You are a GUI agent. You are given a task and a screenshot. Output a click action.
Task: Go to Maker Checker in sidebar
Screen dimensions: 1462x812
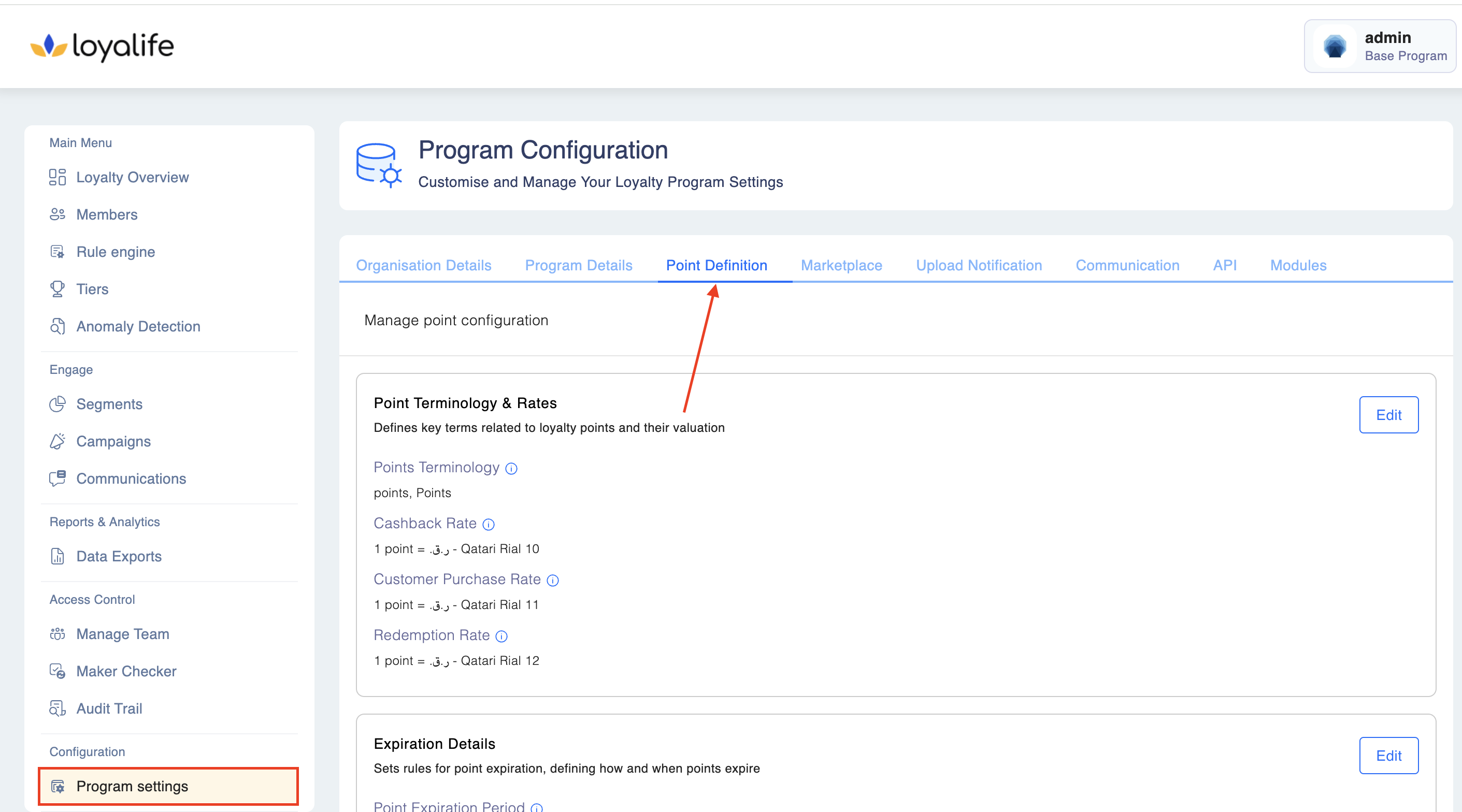point(126,671)
